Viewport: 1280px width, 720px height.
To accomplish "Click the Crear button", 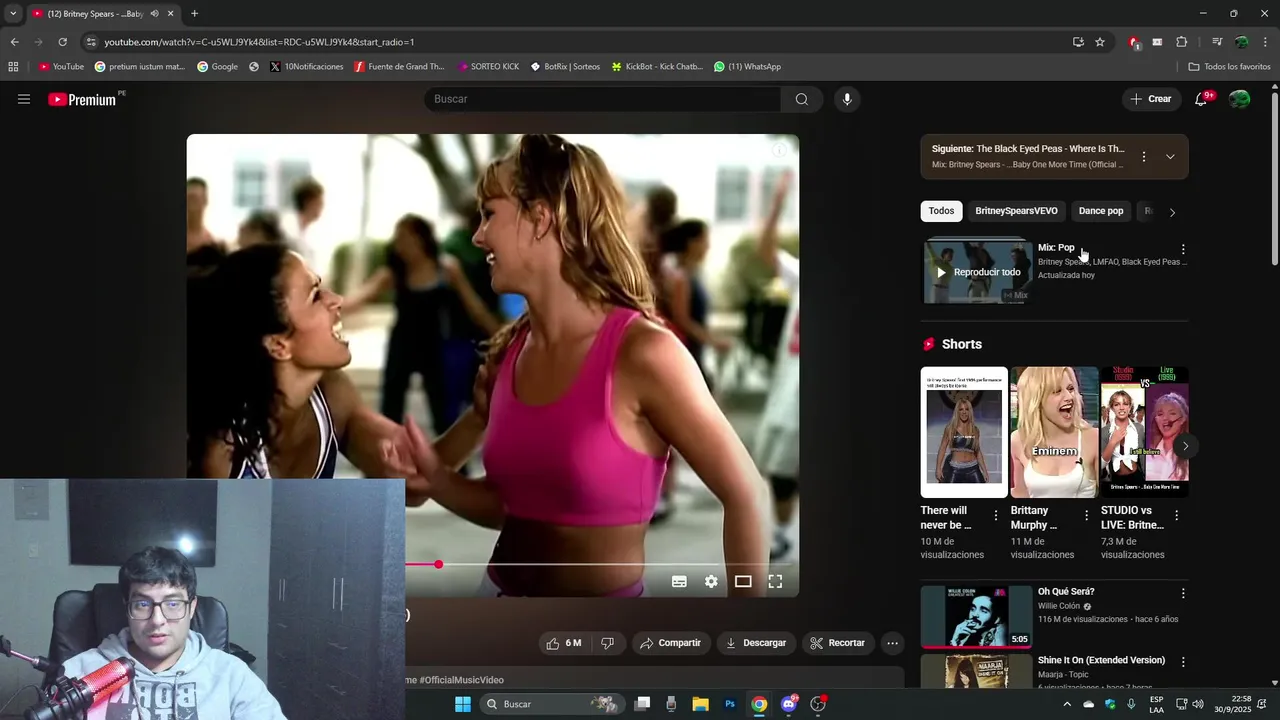I will 1151,99.
